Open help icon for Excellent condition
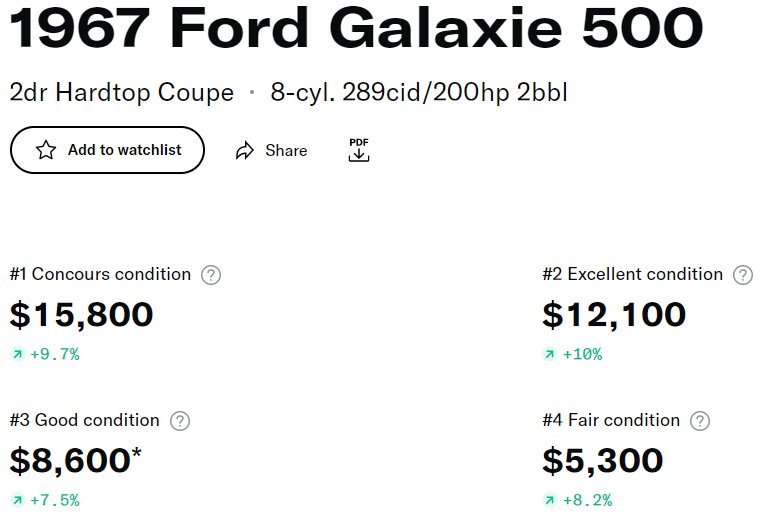Screen dimensions: 772x526 point(743,275)
